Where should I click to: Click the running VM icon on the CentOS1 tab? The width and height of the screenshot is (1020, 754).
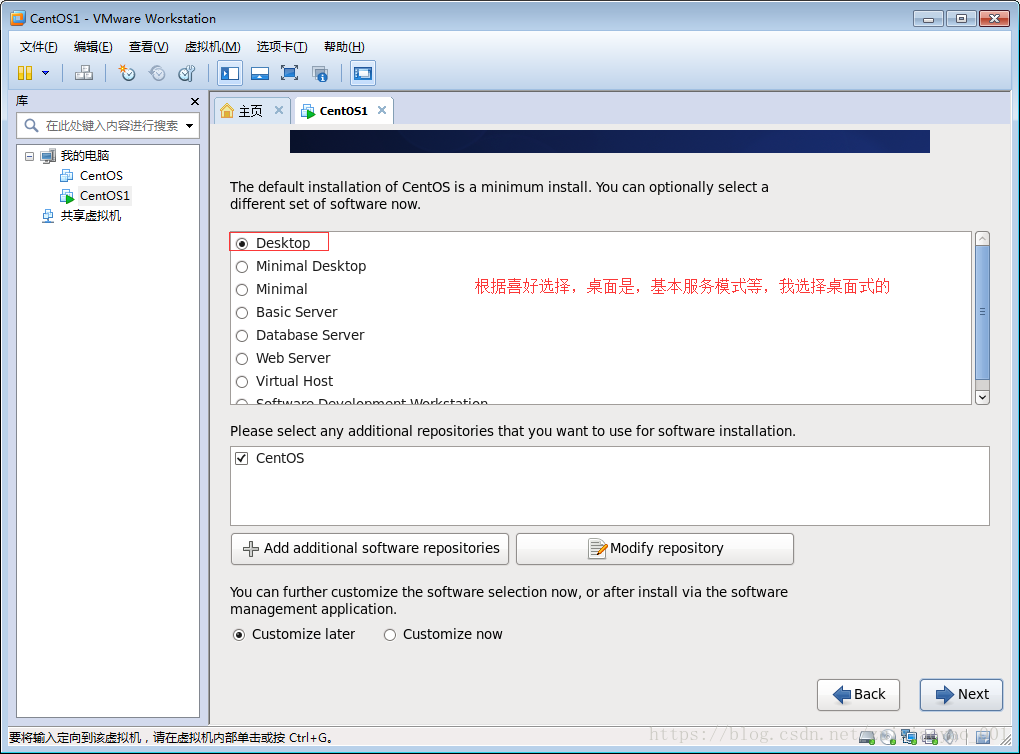[x=308, y=111]
